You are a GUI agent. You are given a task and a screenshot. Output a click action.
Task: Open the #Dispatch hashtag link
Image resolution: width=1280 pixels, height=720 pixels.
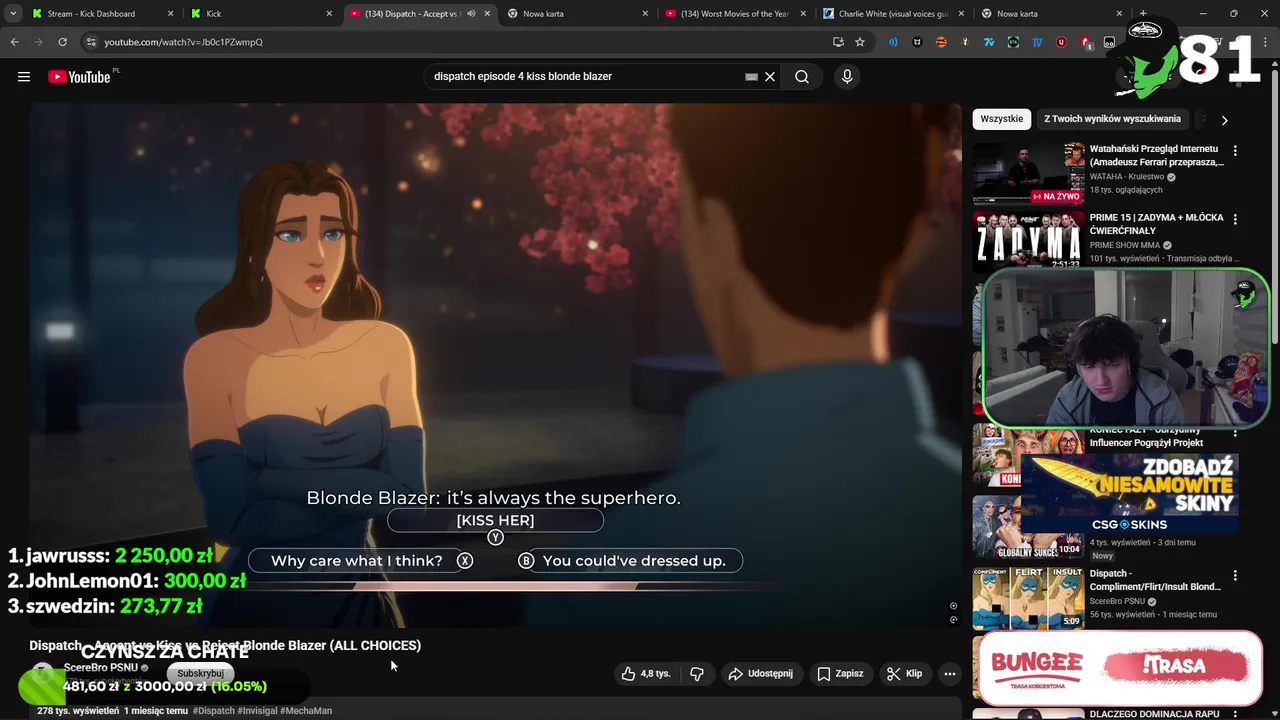click(214, 711)
